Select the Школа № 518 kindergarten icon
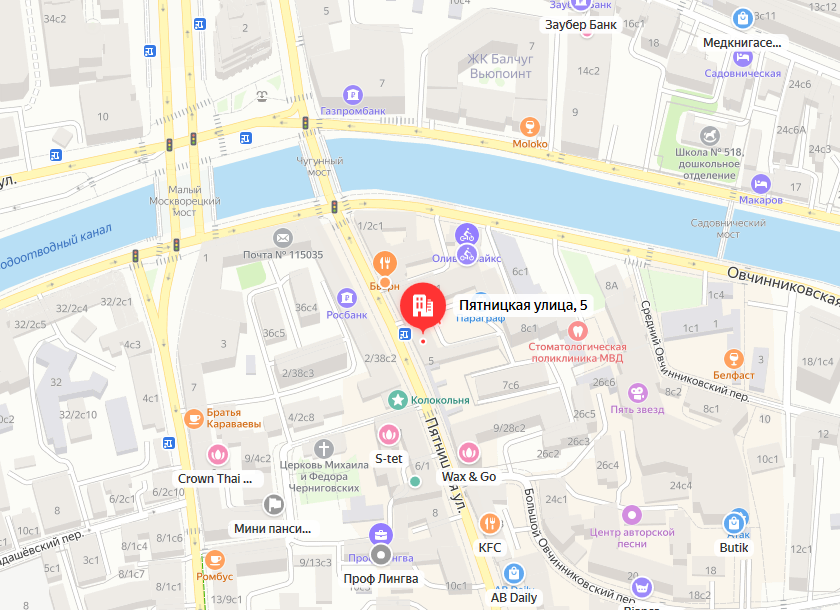The image size is (840, 610). pos(709,135)
